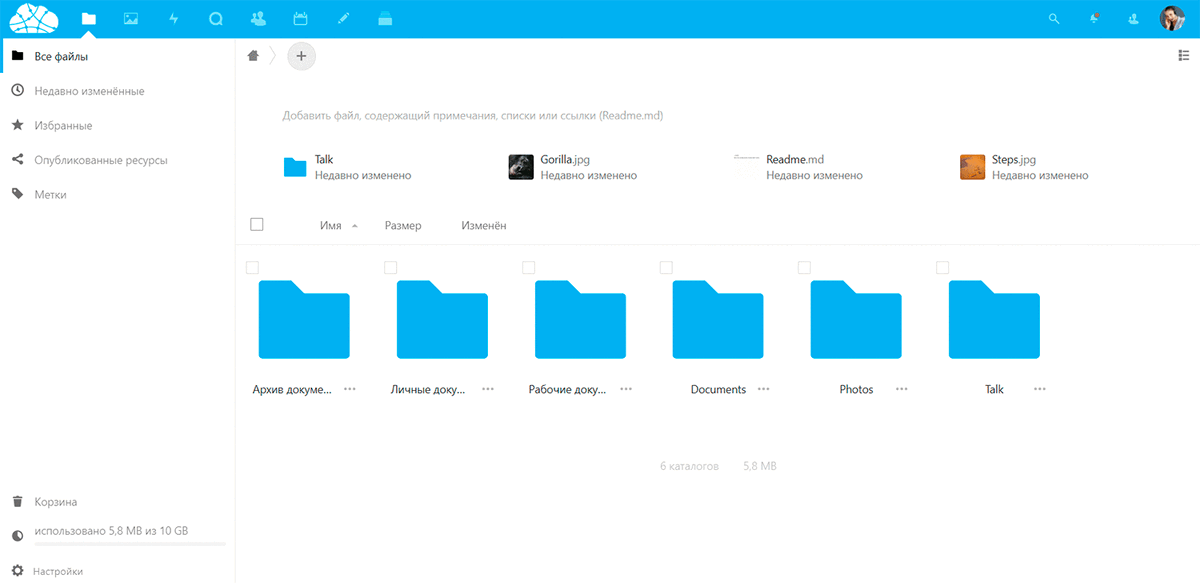Open the Activity lightning icon
This screenshot has height=583, width=1200.
174,18
